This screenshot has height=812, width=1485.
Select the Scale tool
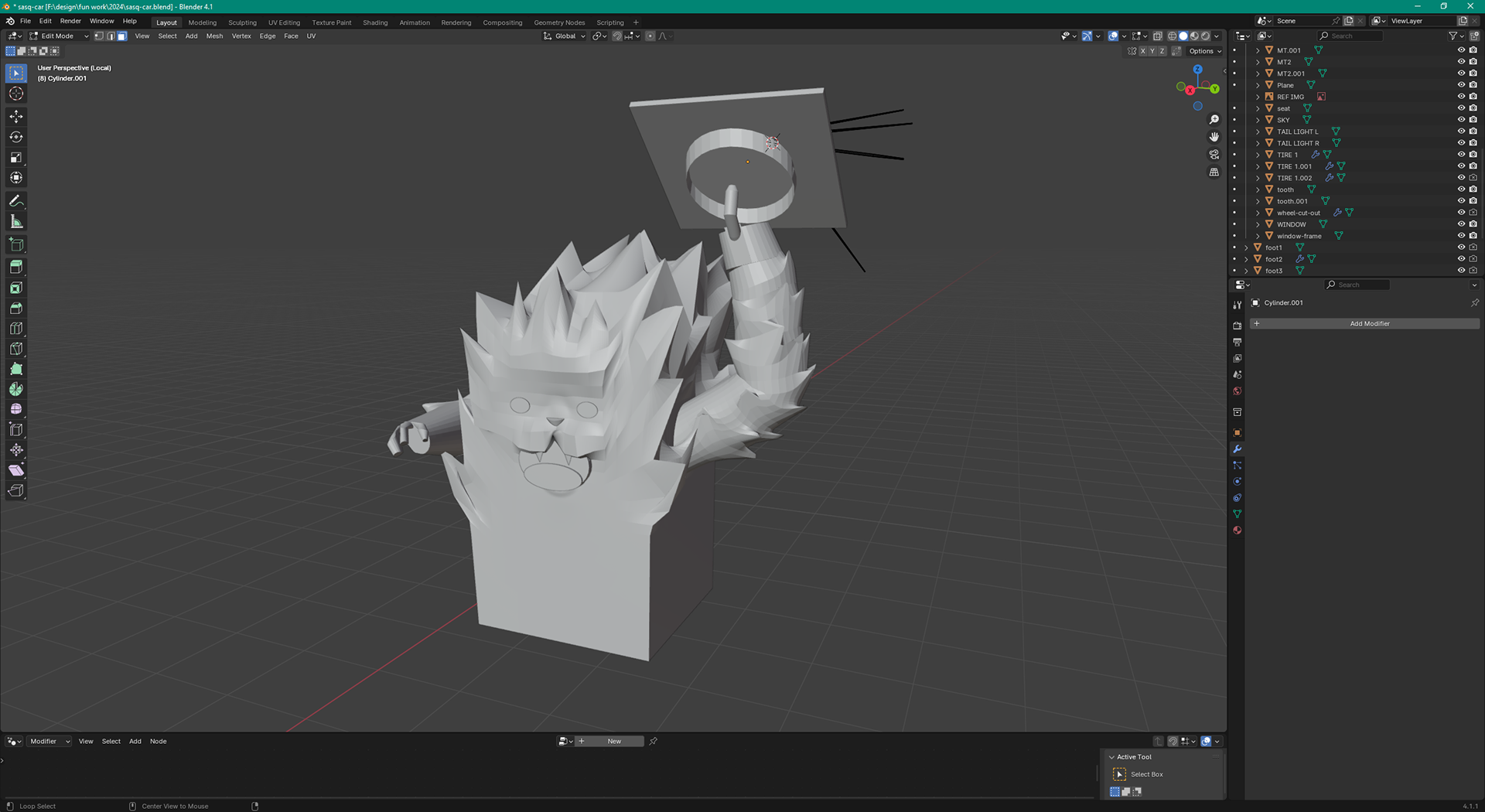[16, 157]
